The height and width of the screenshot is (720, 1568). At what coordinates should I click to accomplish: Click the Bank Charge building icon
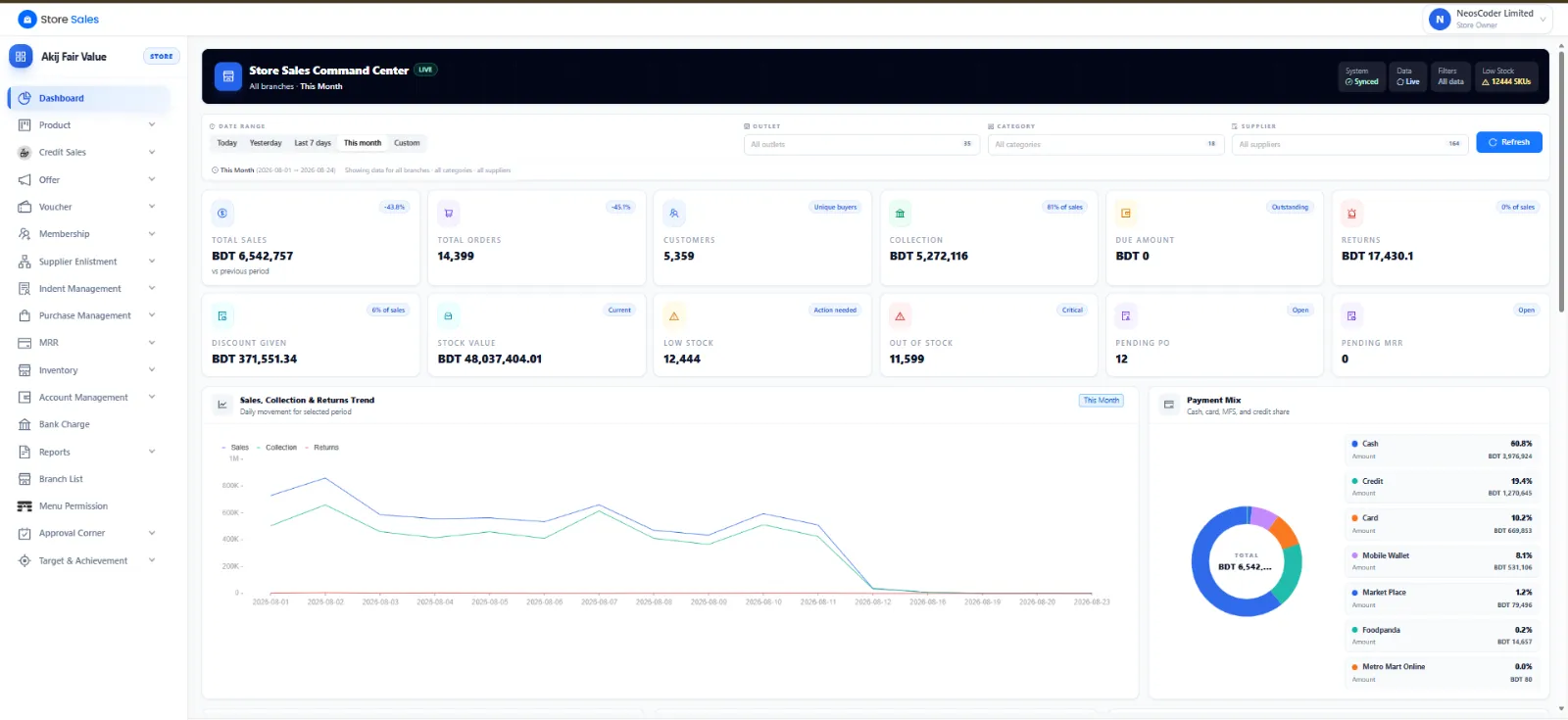24,424
